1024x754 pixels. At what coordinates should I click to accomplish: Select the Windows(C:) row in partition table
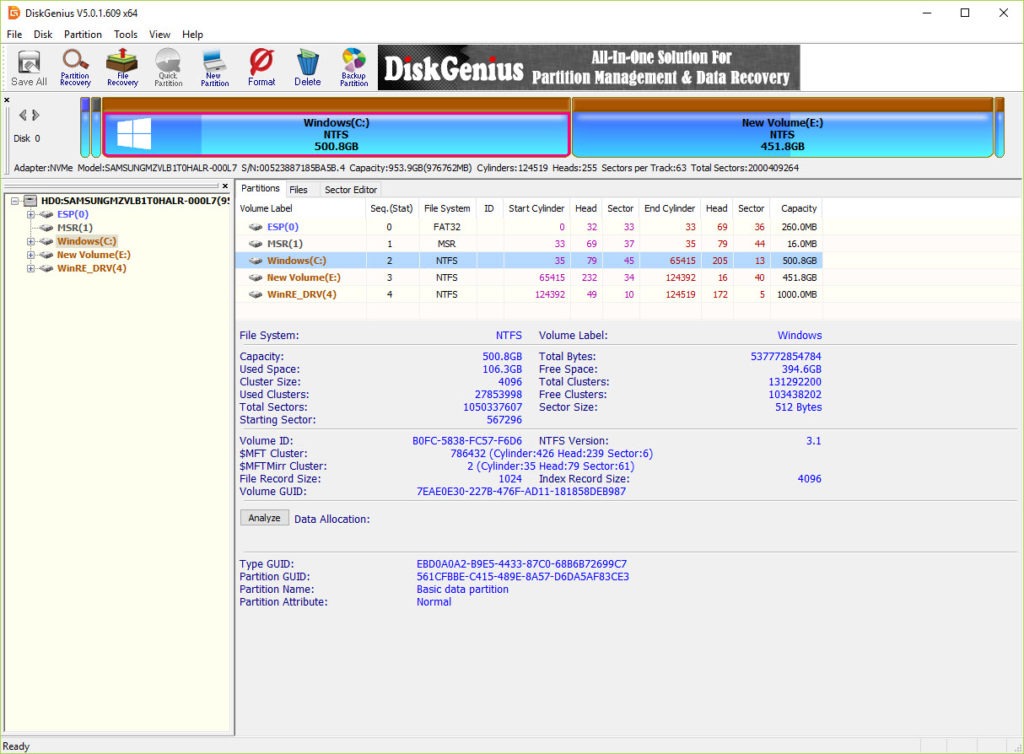(528, 260)
